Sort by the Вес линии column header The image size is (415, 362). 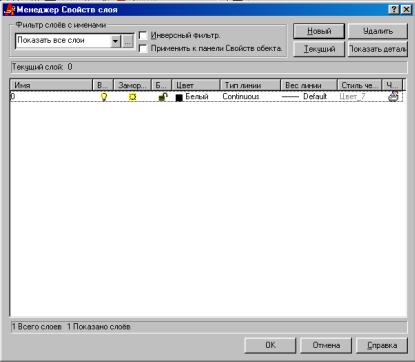point(309,85)
